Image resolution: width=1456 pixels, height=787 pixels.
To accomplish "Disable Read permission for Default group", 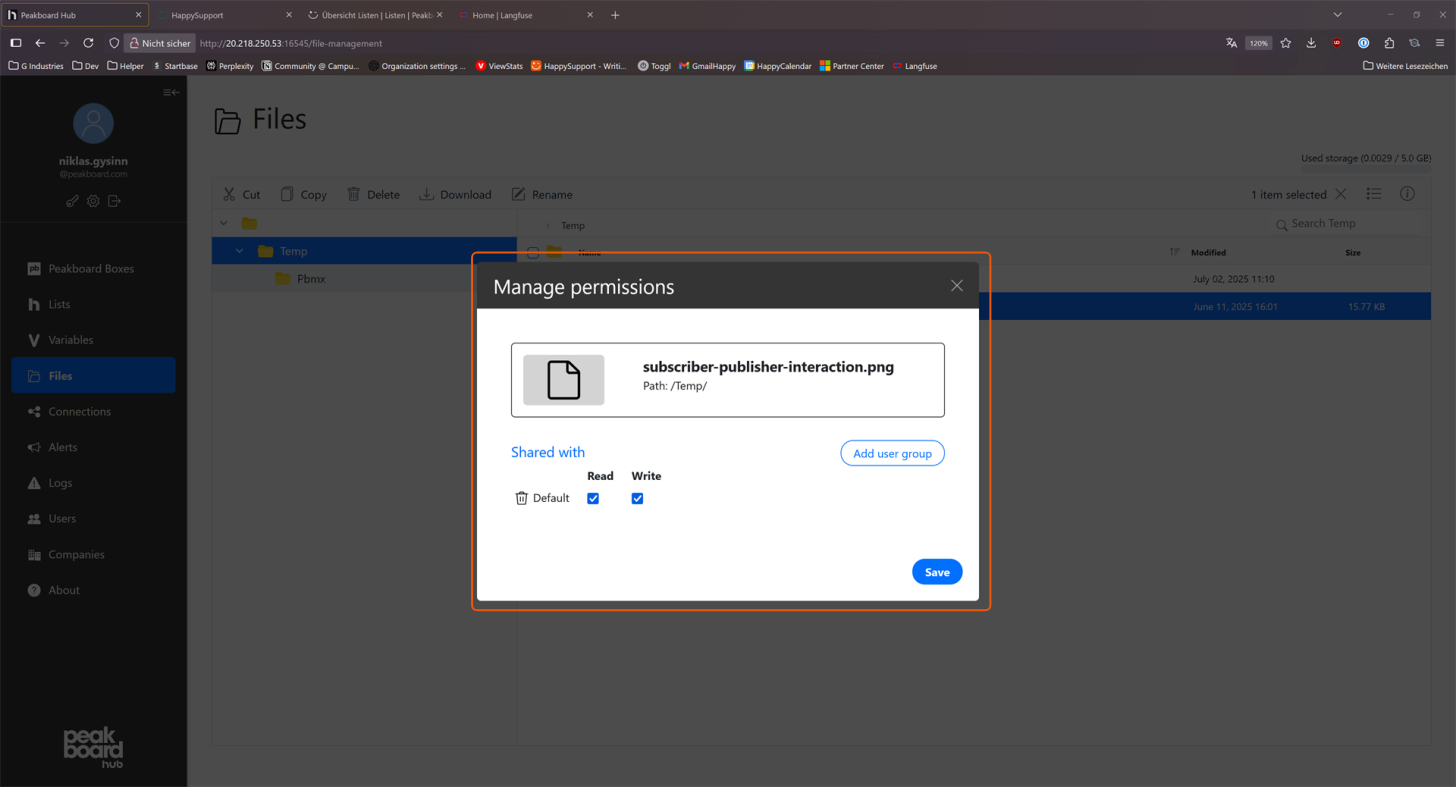I will (593, 498).
